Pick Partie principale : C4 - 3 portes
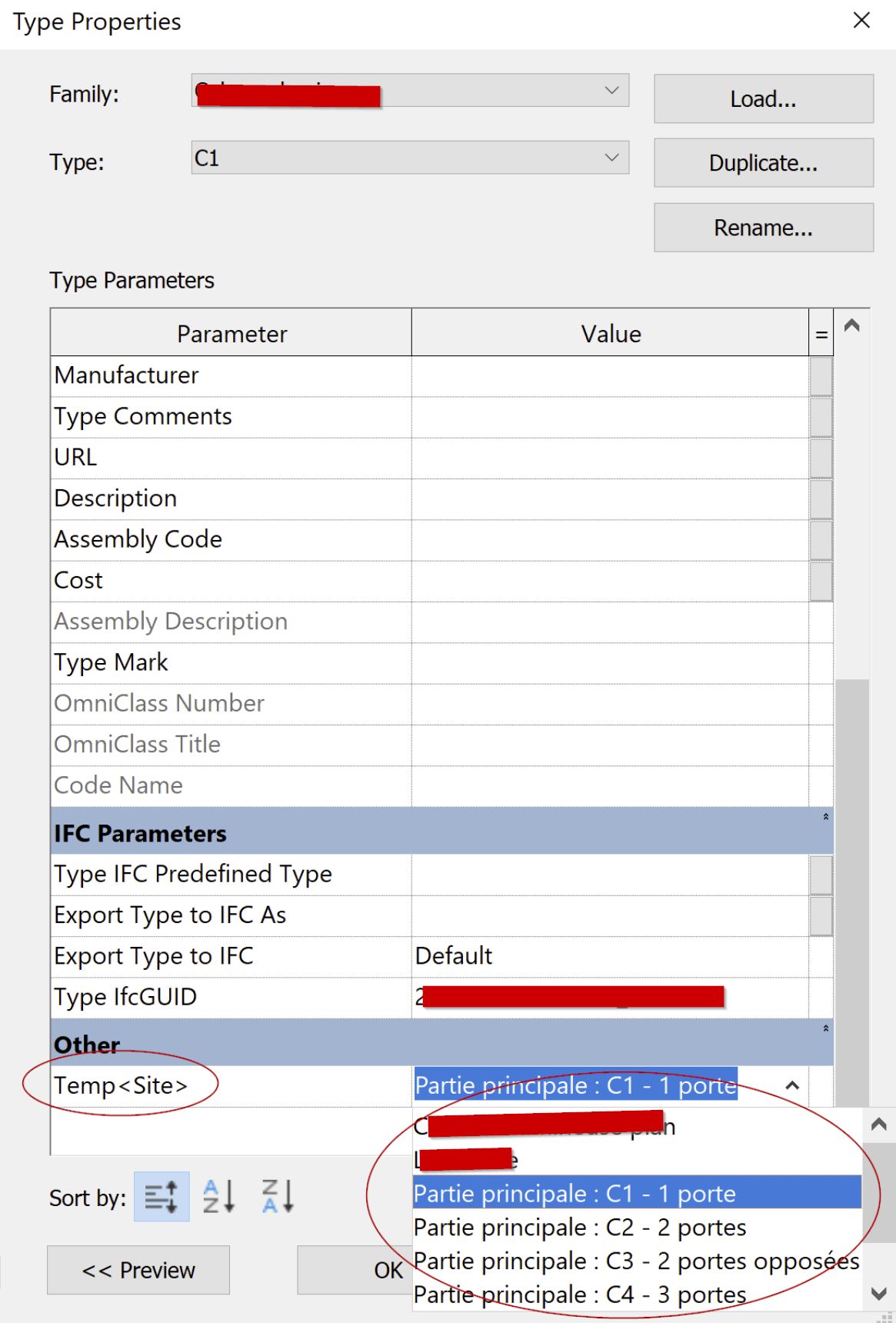The image size is (896, 1323). pyautogui.click(x=580, y=1295)
